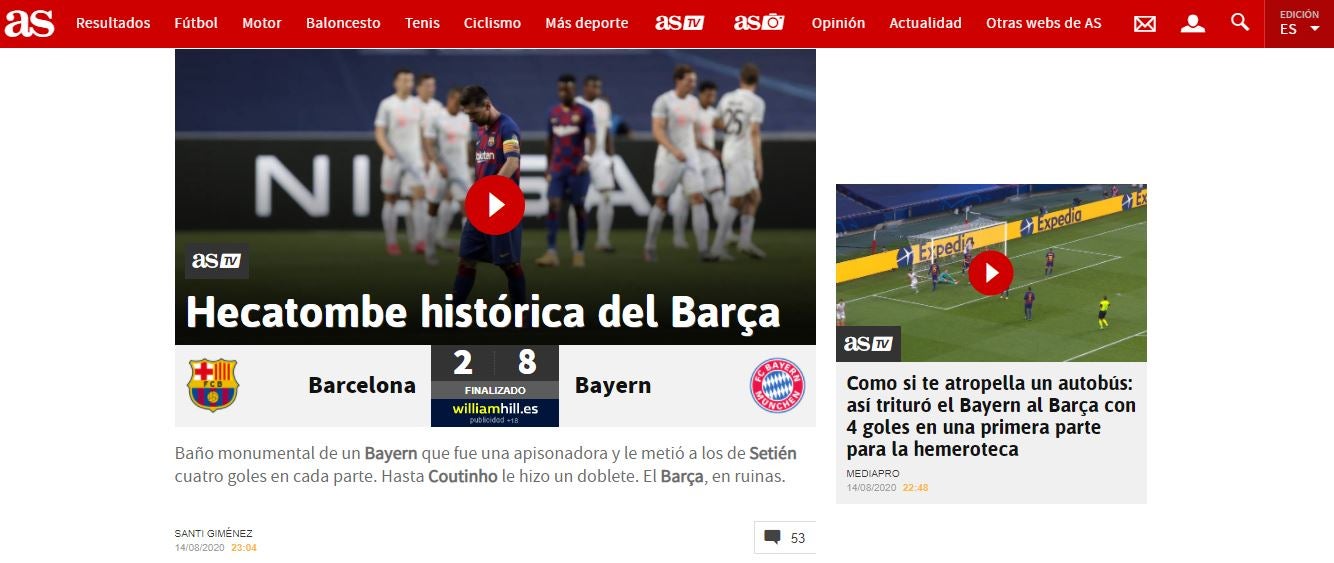Play the main Barça headline video
The height and width of the screenshot is (563, 1334).
coord(494,205)
